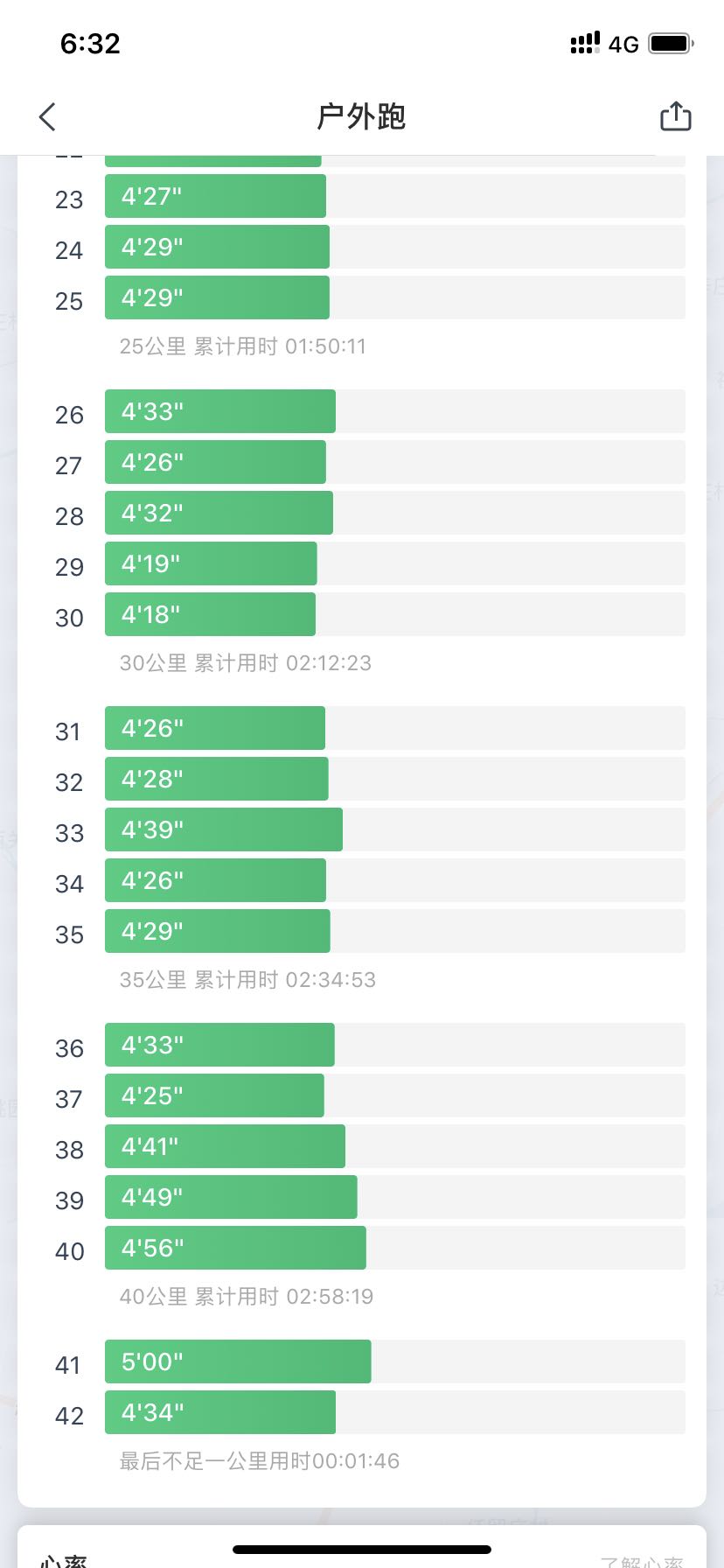
Task: Tap the share icon
Action: (675, 116)
